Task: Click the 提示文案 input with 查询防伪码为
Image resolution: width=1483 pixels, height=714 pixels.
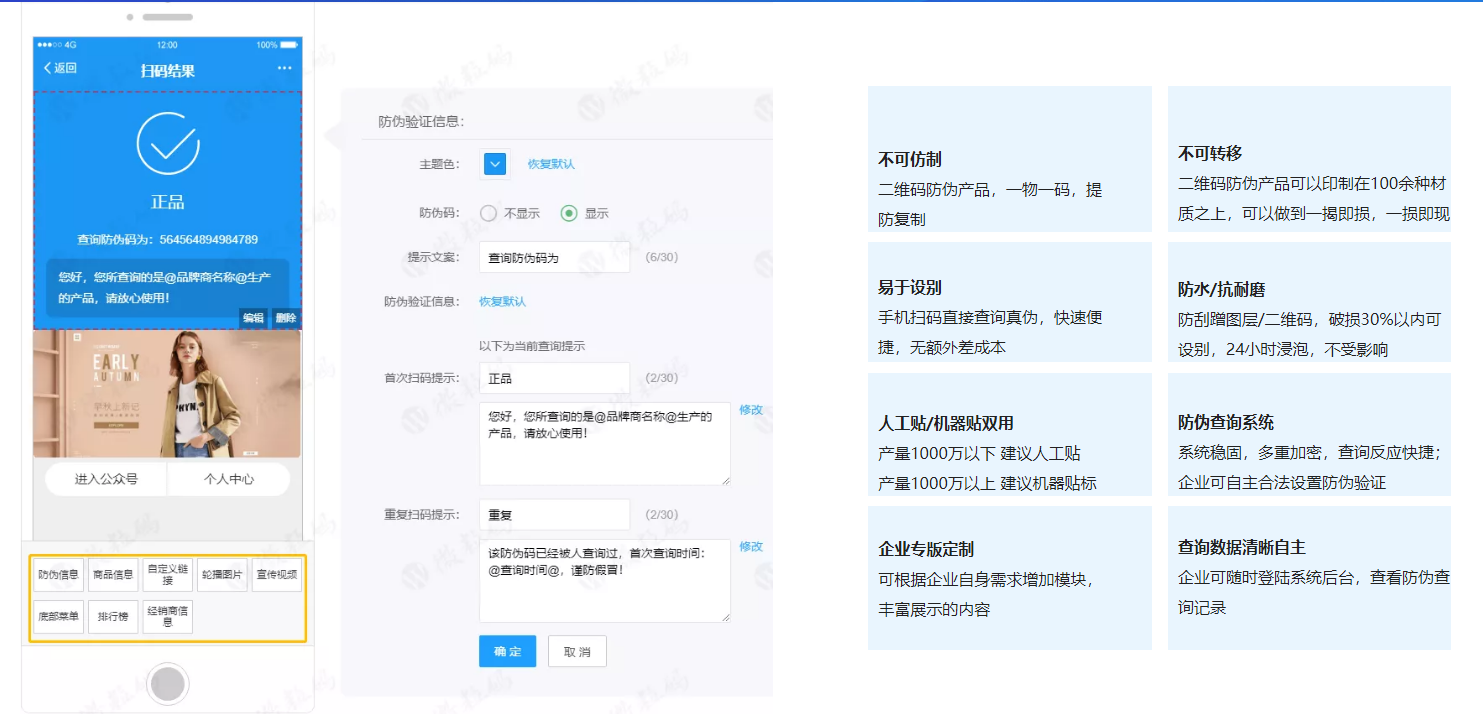Action: click(x=554, y=257)
